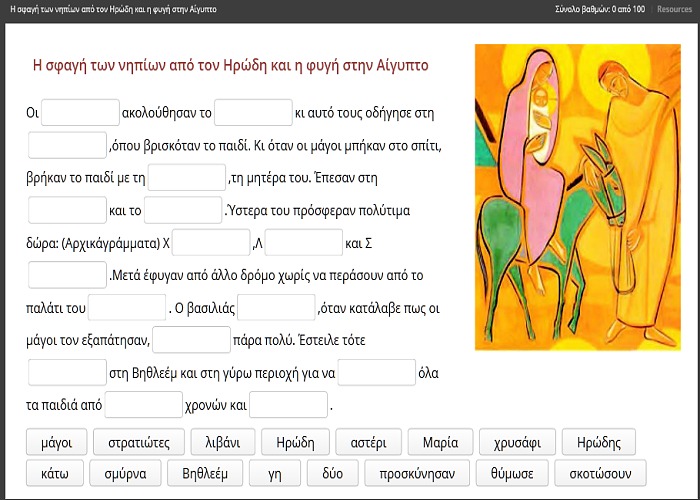This screenshot has width=700, height=500.
Task: Click the blank before 'Ύστερα του πρόσφεραν'
Action: (183, 210)
